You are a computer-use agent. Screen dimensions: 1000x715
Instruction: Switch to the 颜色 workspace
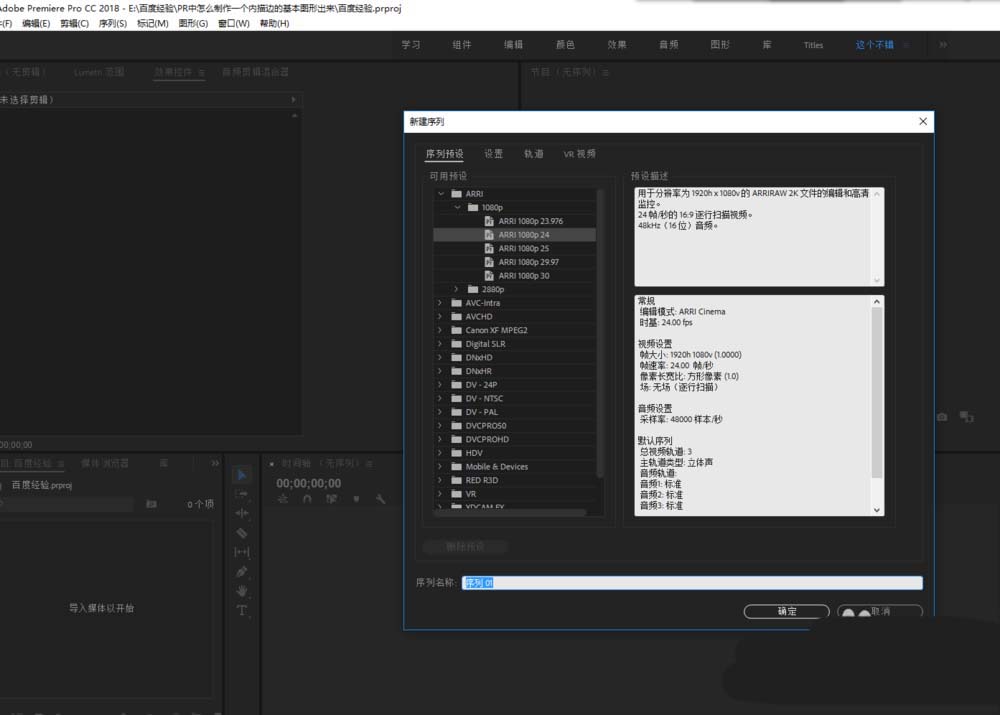pyautogui.click(x=565, y=45)
